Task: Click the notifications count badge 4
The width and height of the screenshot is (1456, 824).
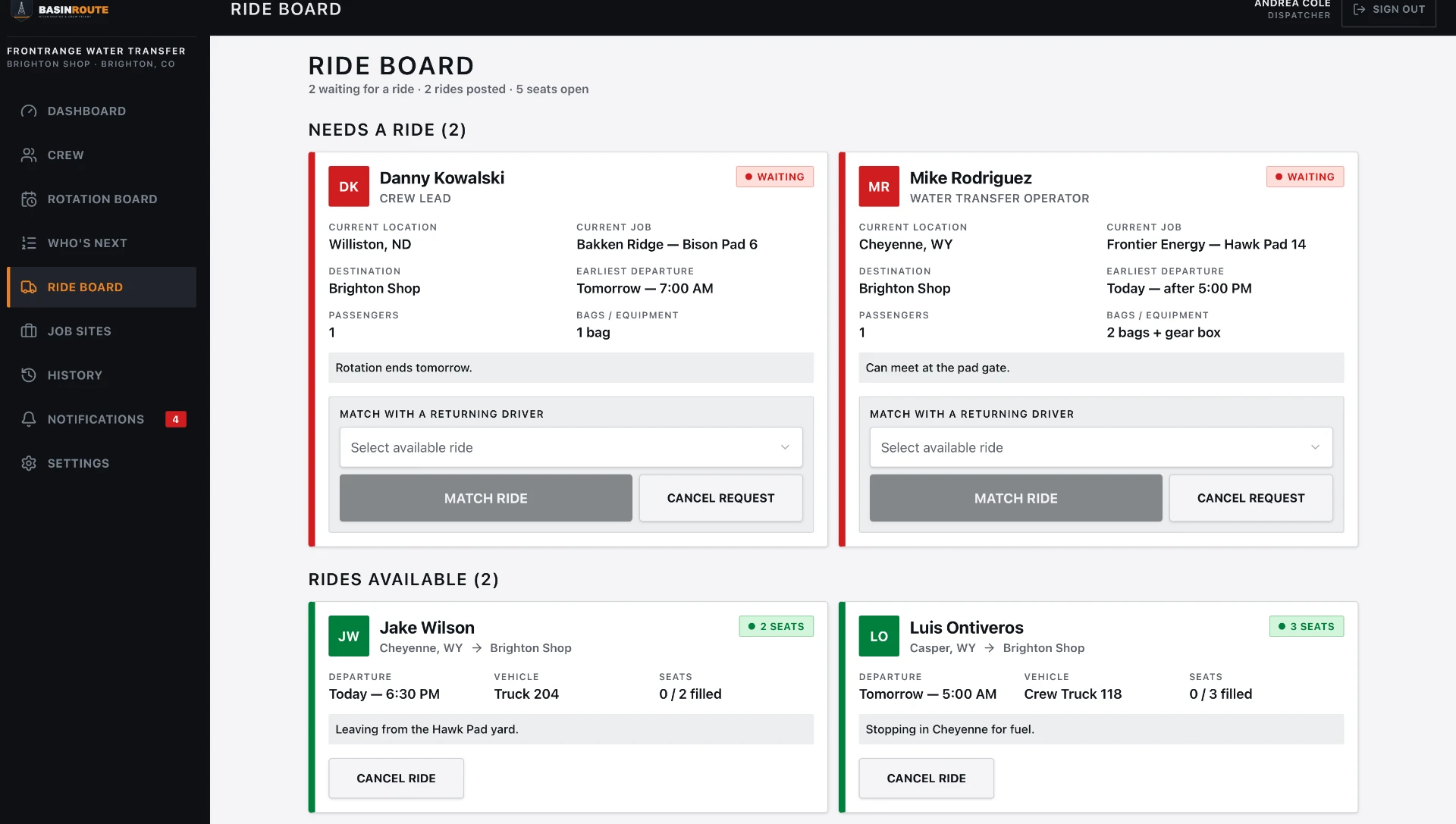Action: (x=176, y=419)
